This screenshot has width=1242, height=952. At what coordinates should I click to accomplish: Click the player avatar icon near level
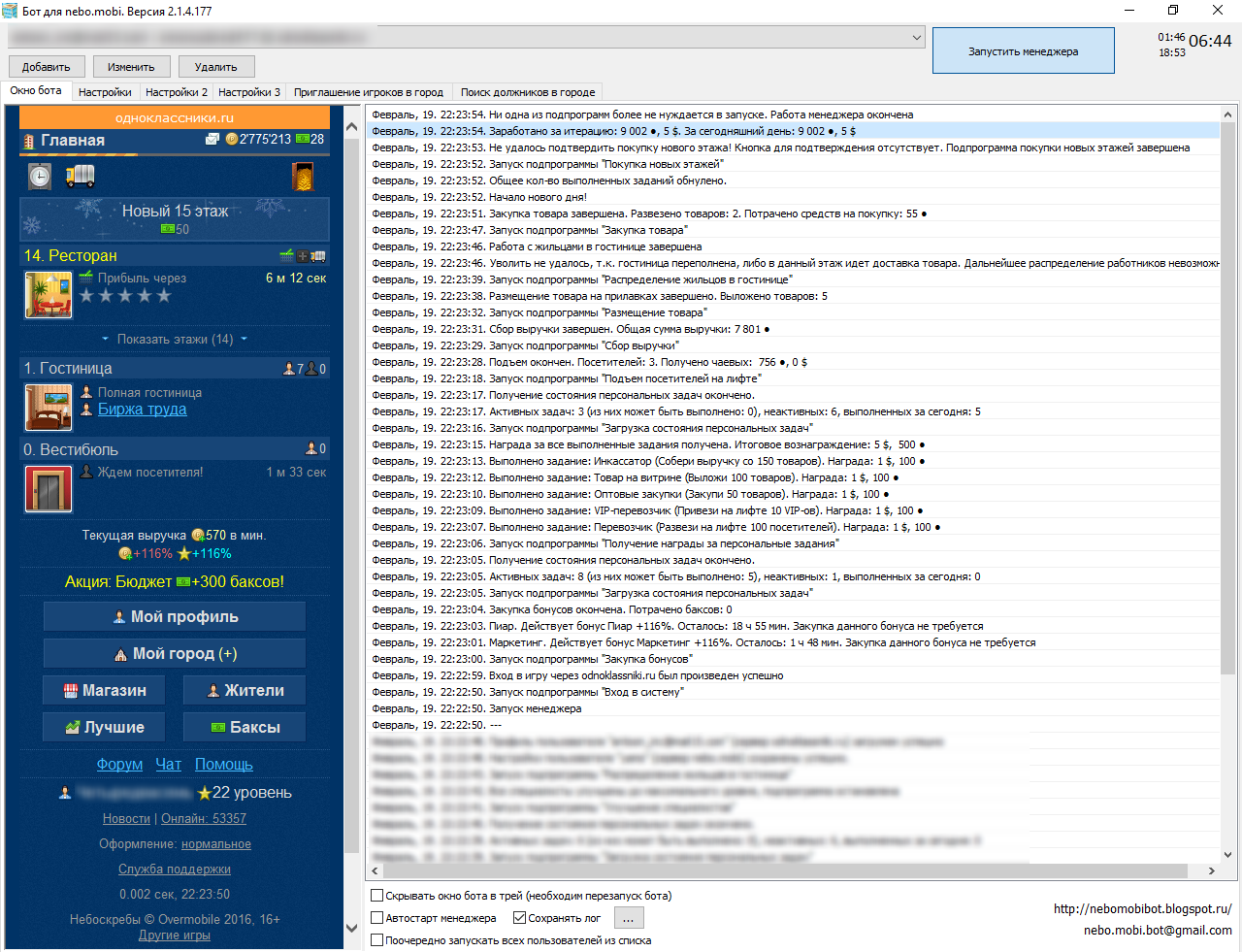coord(65,793)
